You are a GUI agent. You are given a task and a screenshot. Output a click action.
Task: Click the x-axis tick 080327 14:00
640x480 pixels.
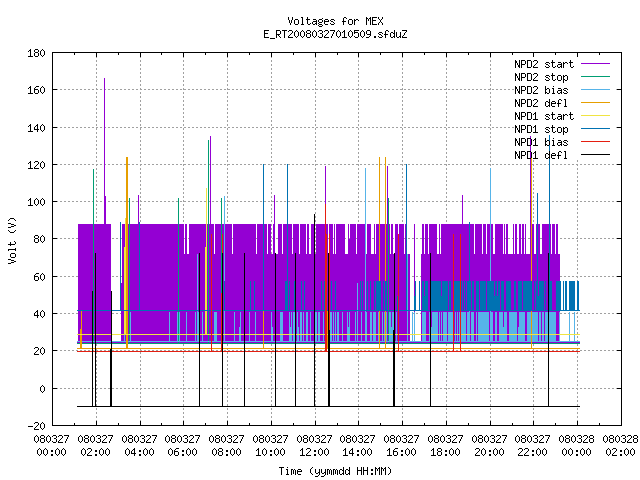tap(358, 445)
